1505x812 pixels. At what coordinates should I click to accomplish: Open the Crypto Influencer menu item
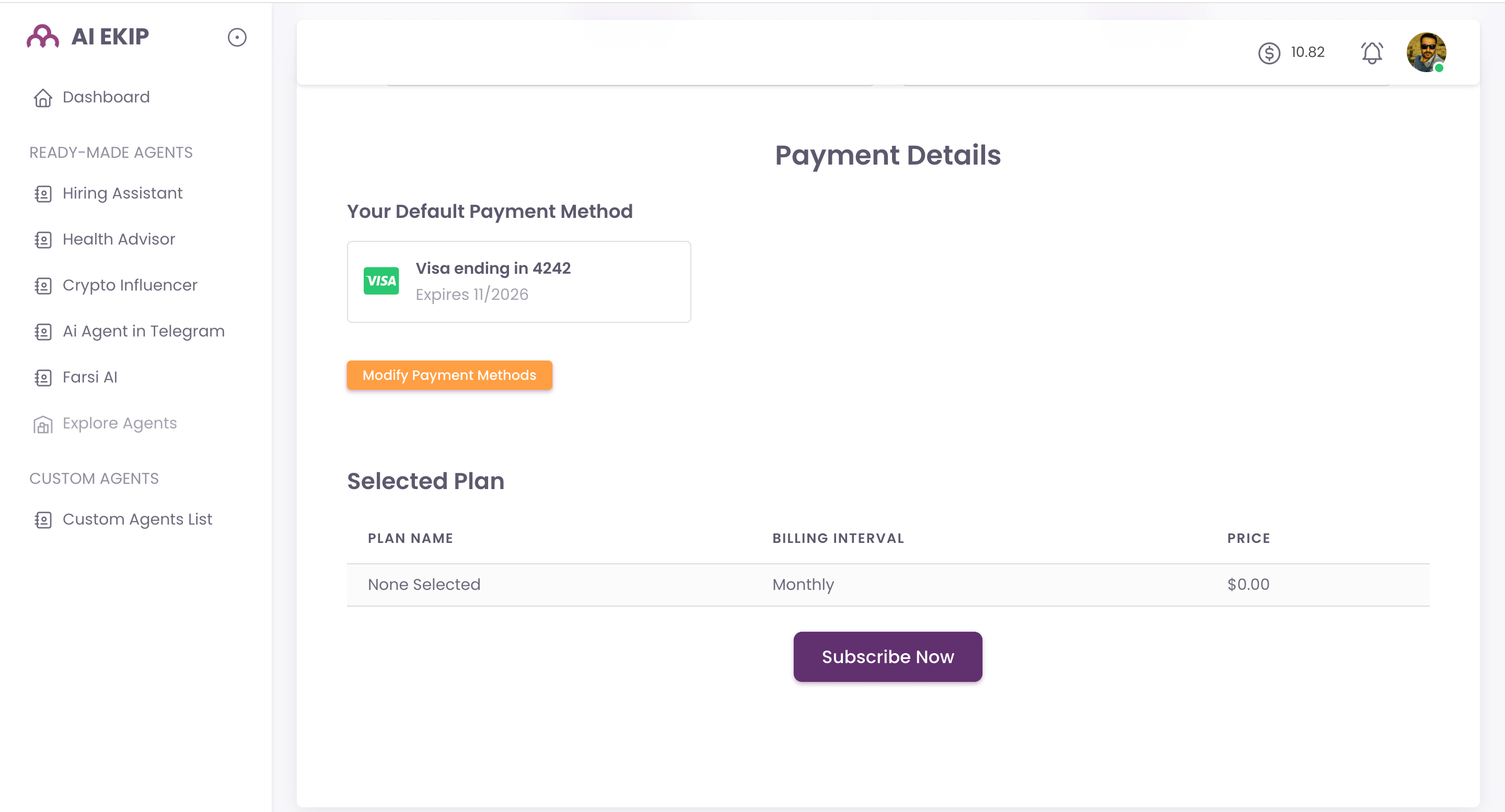pos(130,285)
